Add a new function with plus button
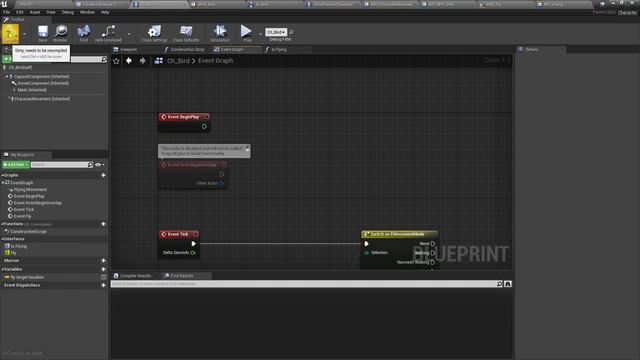This screenshot has height=360, width=640. pos(103,224)
